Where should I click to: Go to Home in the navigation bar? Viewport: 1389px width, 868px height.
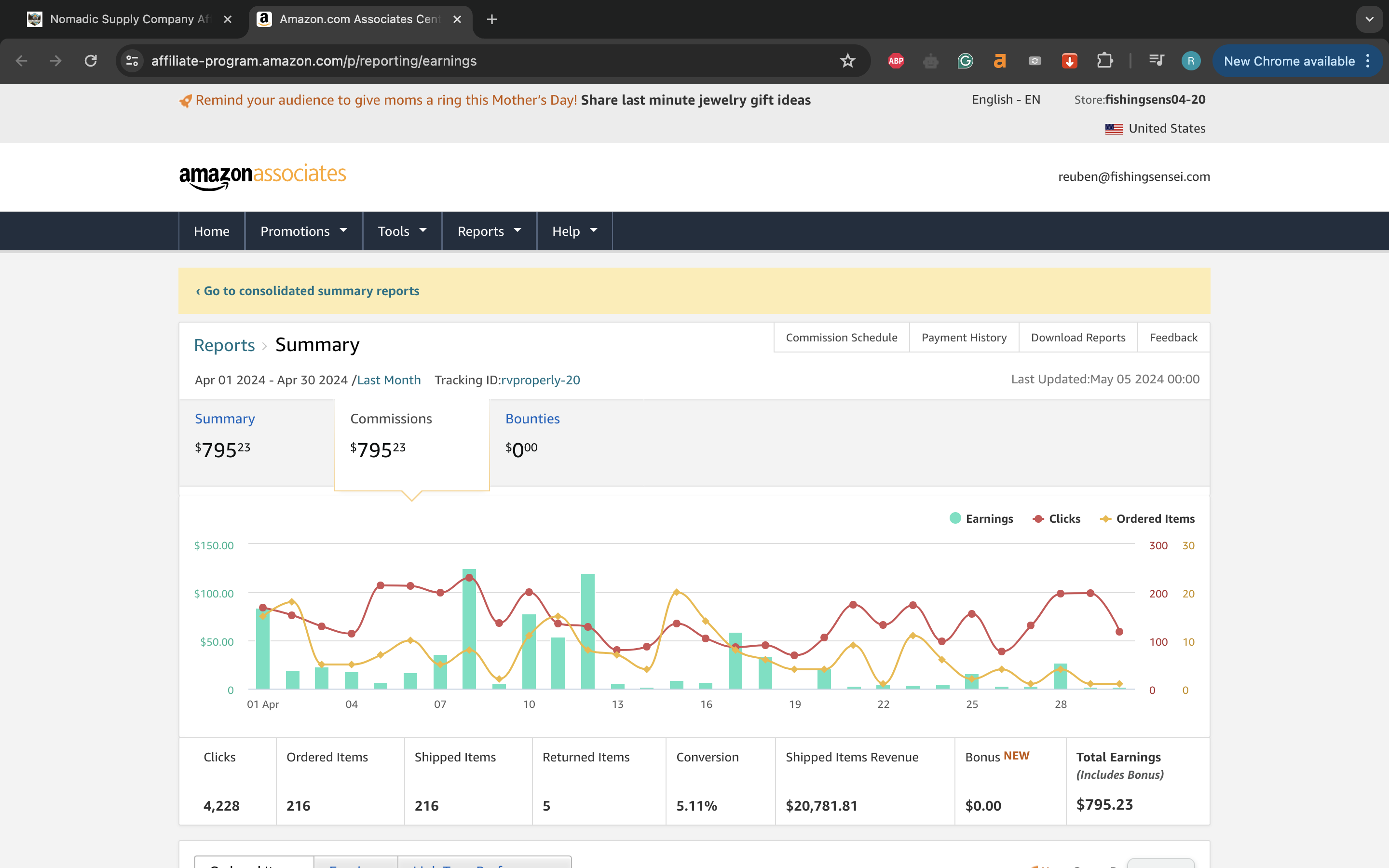[212, 231]
